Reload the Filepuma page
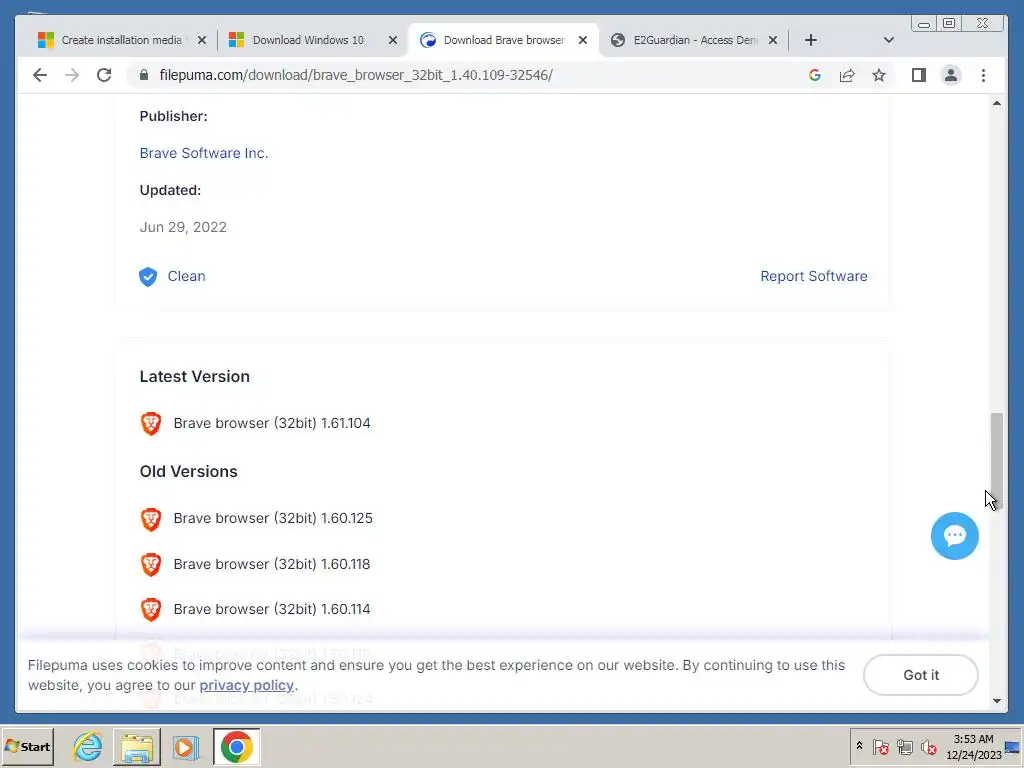 (104, 75)
